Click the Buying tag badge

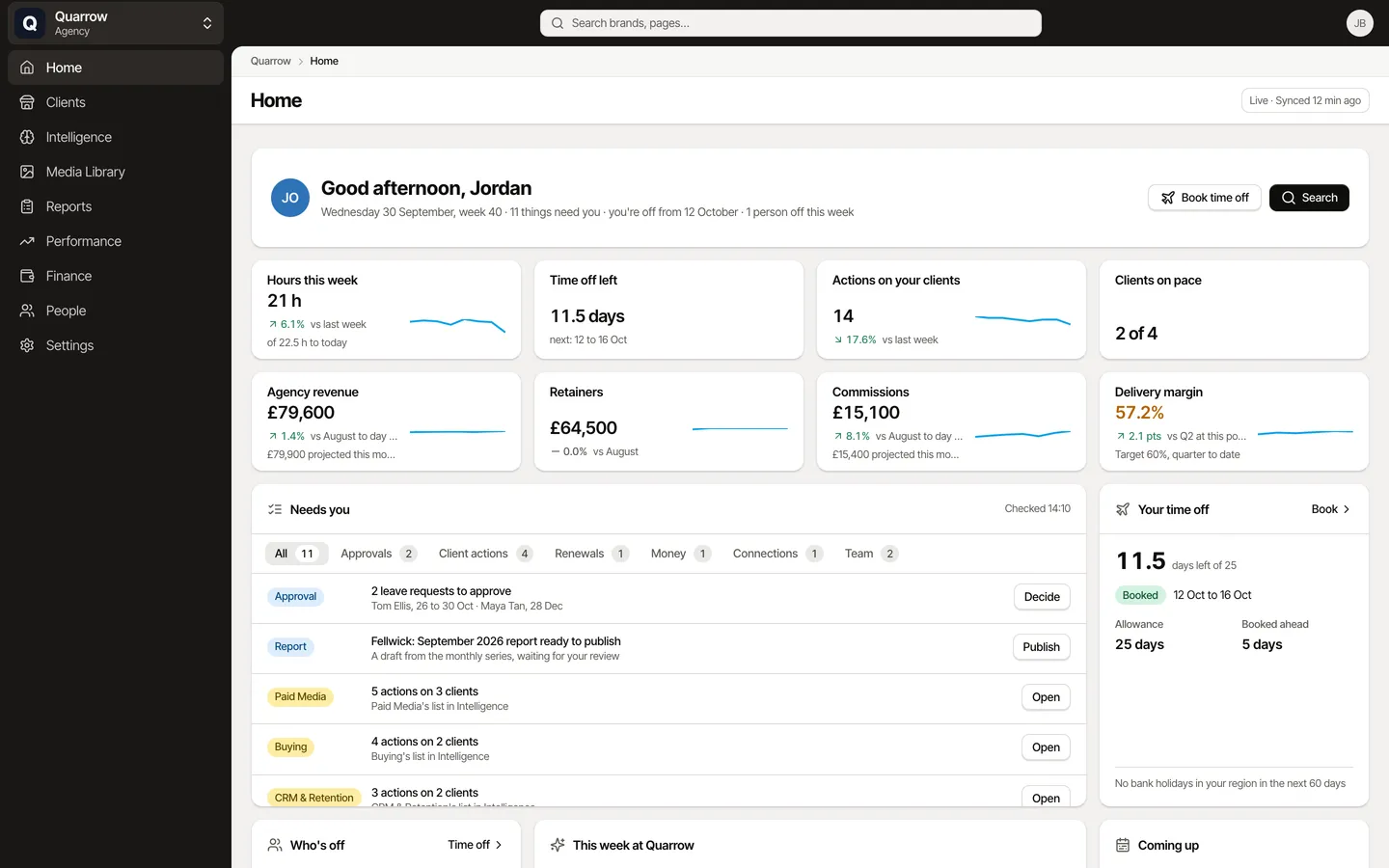(290, 747)
